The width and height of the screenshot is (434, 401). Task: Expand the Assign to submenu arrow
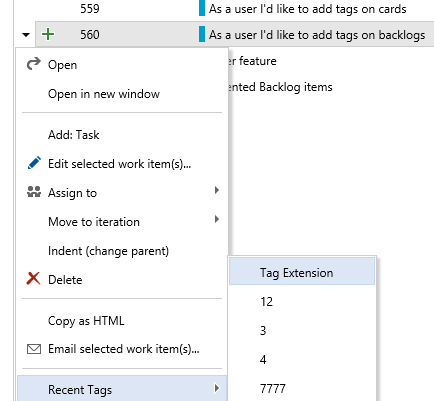pyautogui.click(x=217, y=190)
